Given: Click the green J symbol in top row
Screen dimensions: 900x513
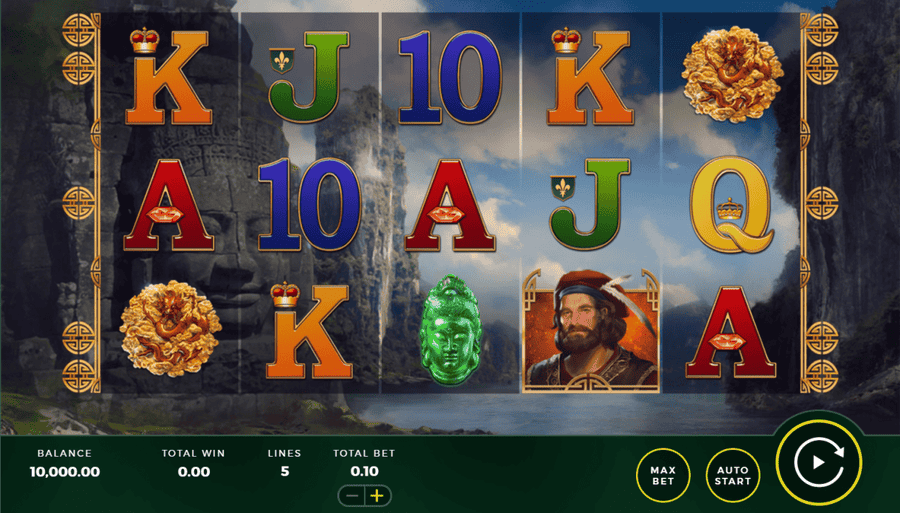Looking at the screenshot, I should click(309, 76).
